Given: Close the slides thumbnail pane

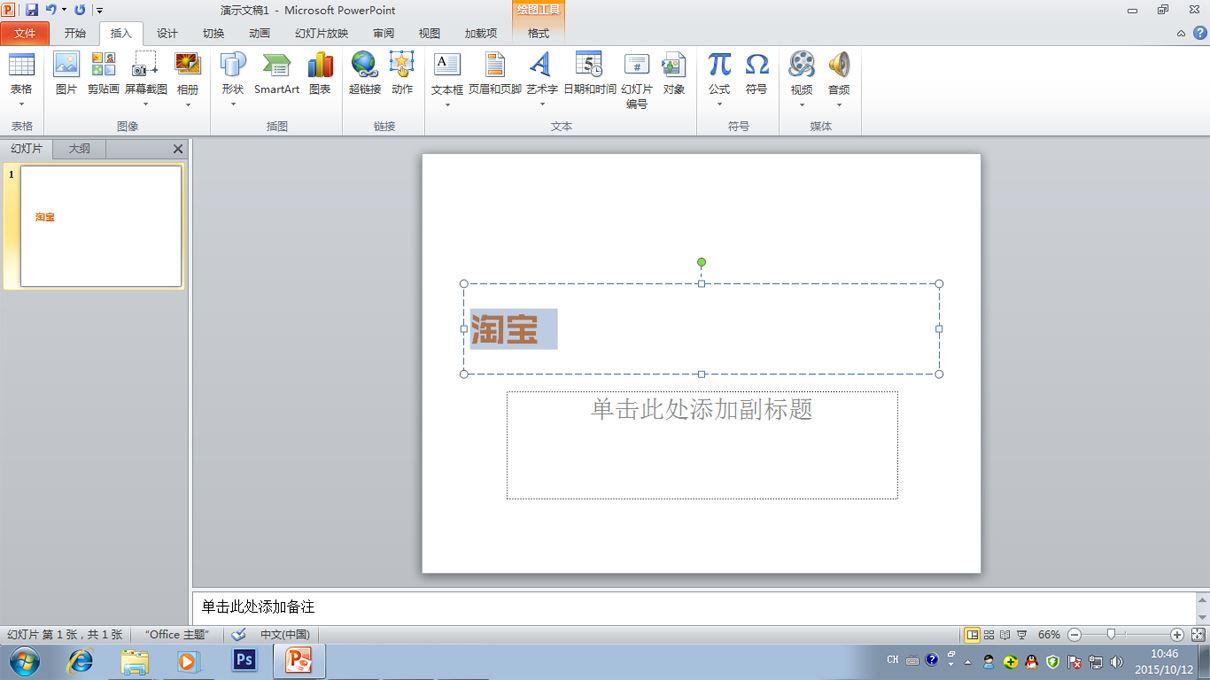Looking at the screenshot, I should click(x=178, y=149).
